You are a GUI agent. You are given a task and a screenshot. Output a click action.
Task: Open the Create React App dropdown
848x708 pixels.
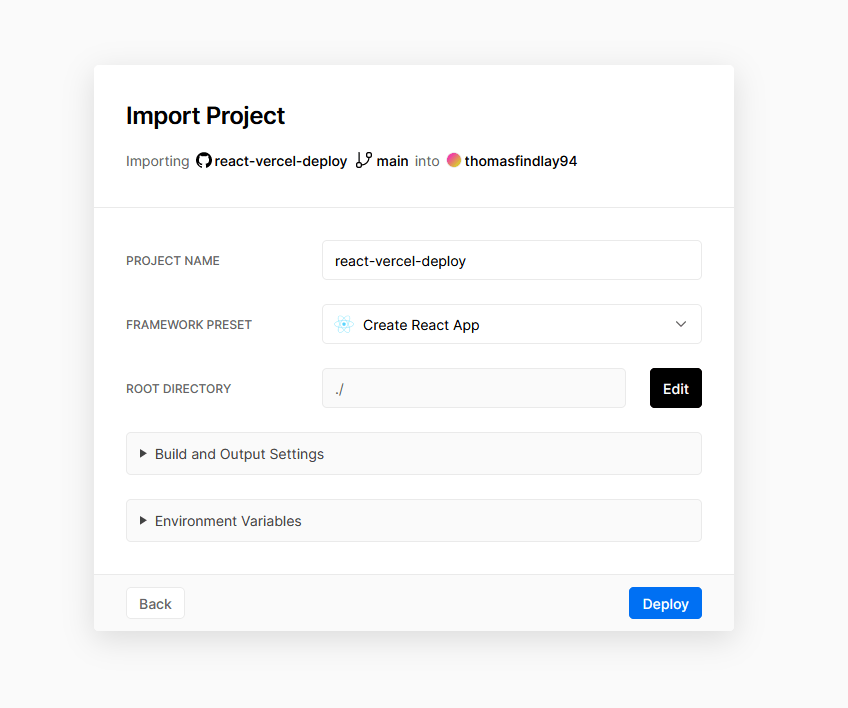pyautogui.click(x=512, y=324)
